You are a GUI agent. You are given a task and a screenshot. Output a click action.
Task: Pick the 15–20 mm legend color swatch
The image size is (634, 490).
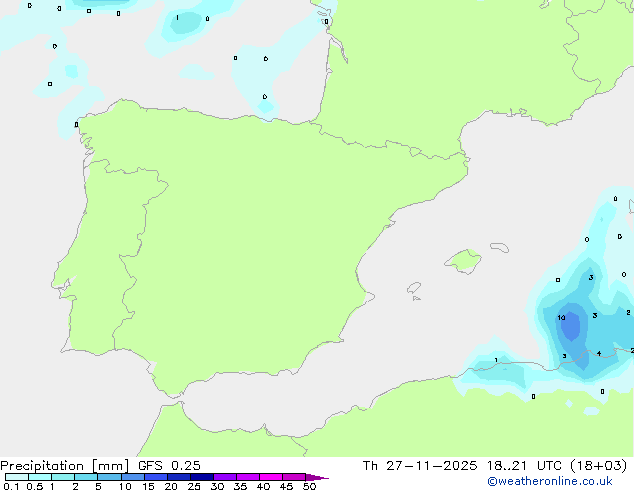156,477
